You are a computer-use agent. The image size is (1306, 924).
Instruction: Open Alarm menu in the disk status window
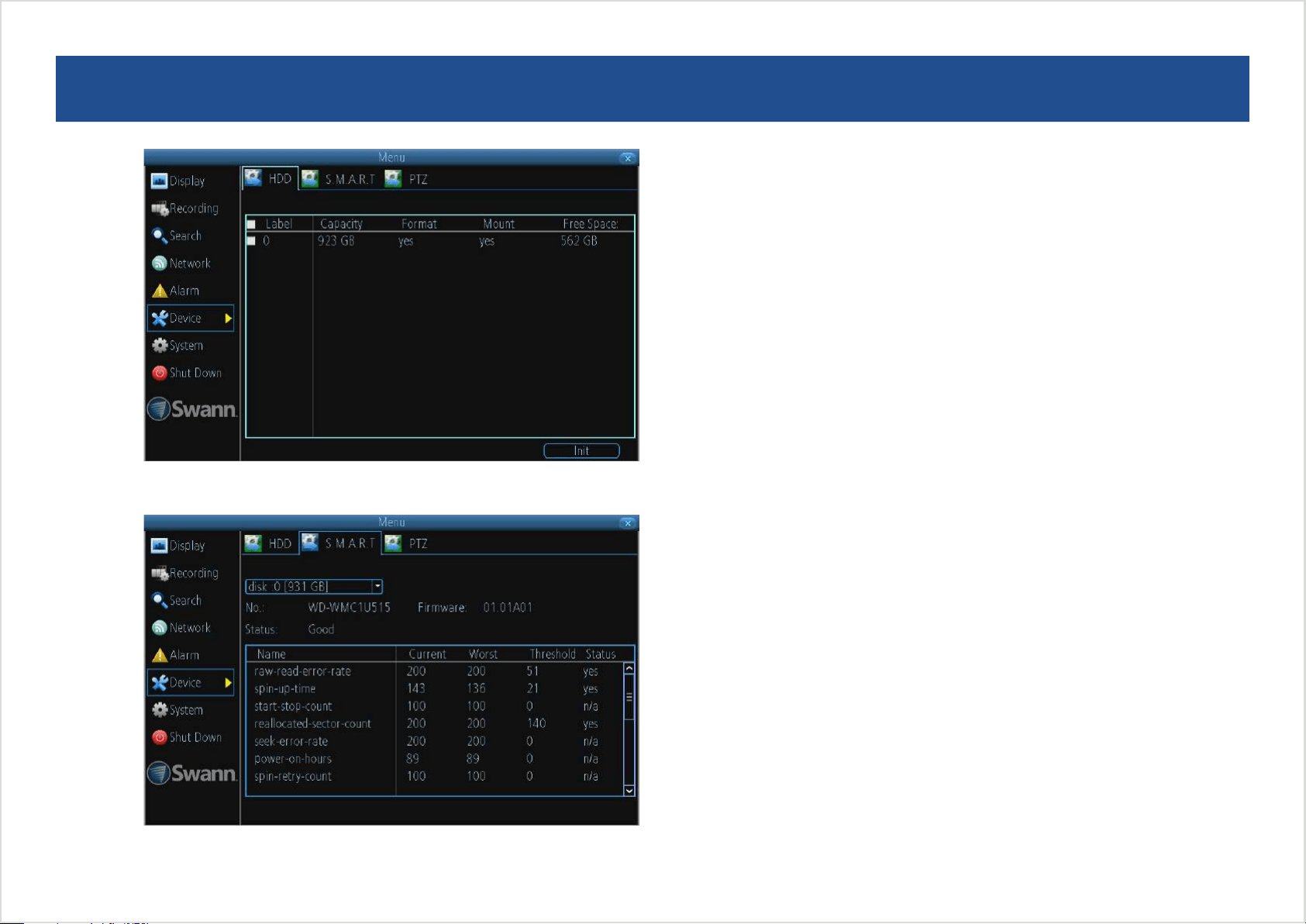click(x=176, y=655)
